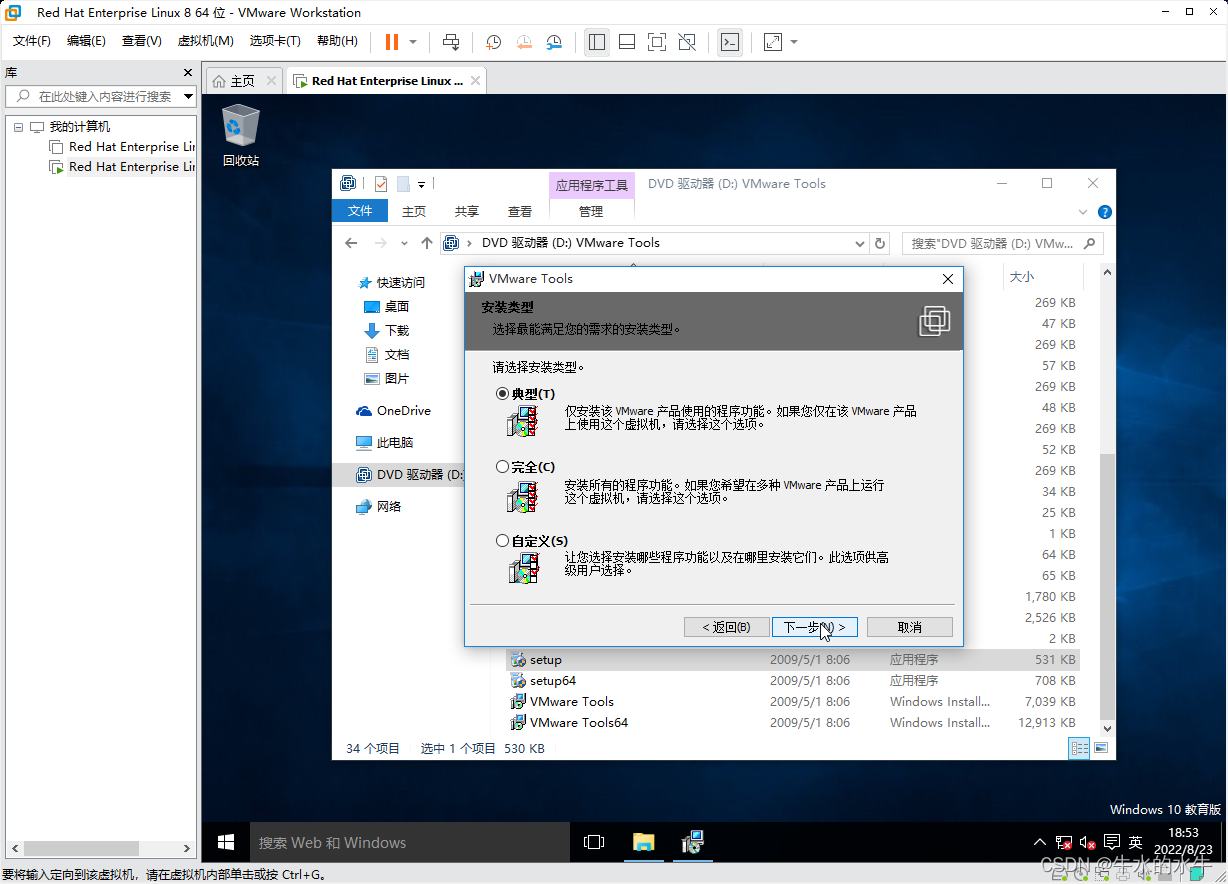The width and height of the screenshot is (1228, 884).
Task: Take a snapshot of the virtual machine
Action: pyautogui.click(x=493, y=42)
